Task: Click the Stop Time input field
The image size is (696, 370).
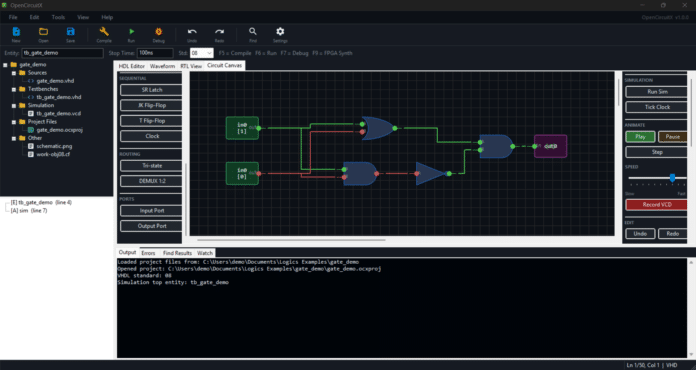Action: tap(155, 53)
